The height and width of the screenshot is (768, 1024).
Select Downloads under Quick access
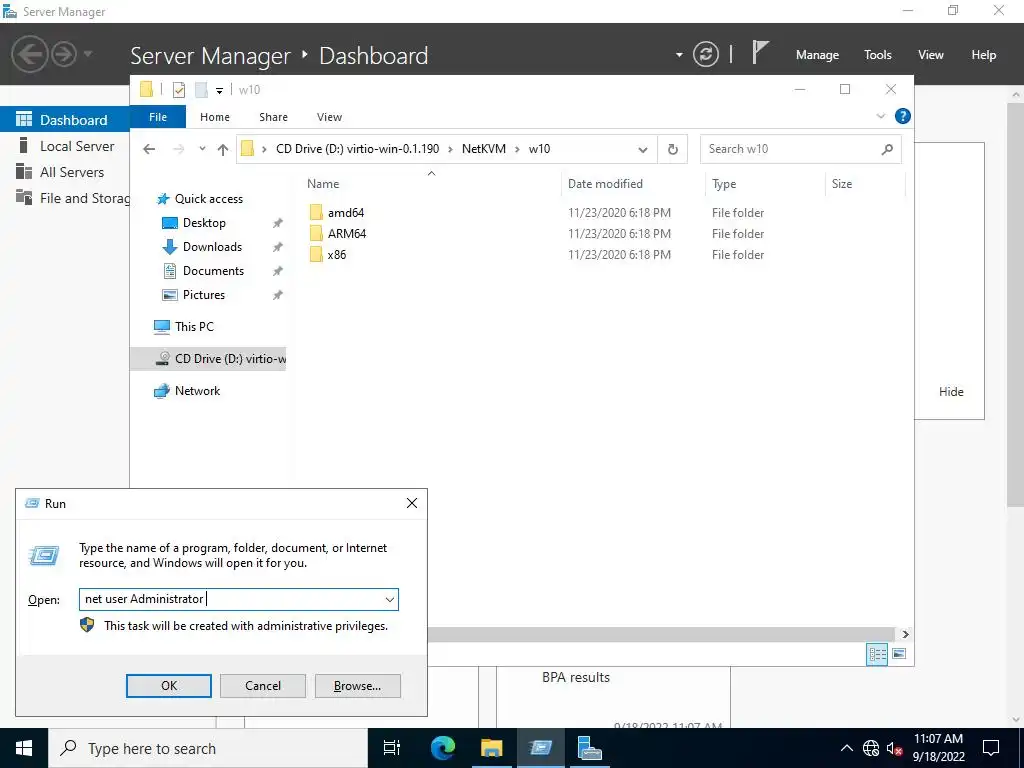click(x=212, y=247)
